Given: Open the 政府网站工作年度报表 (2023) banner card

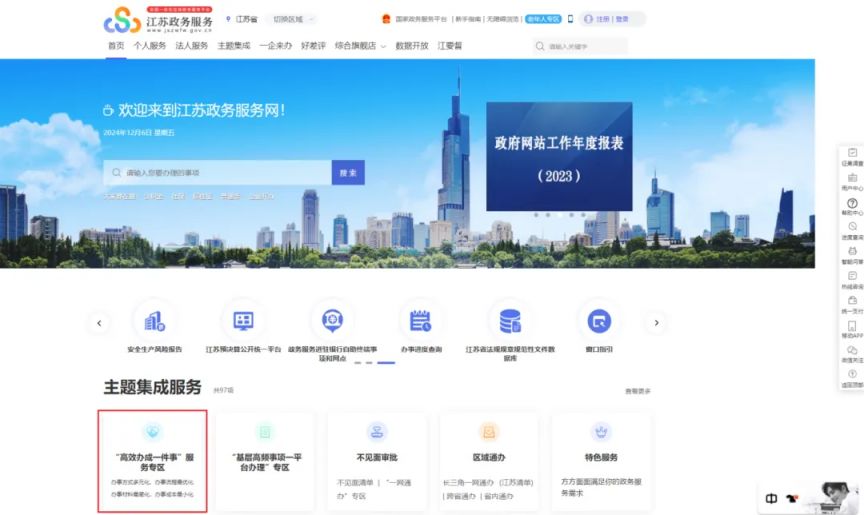Looking at the screenshot, I should [559, 156].
